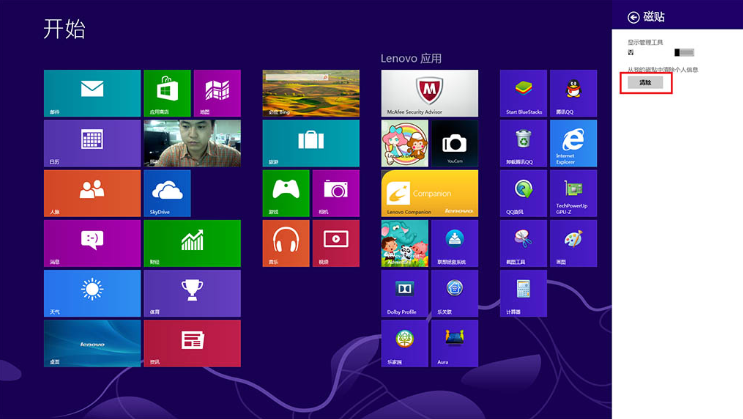743x419 pixels.
Task: Open the SkyDrive tile
Action: click(167, 193)
